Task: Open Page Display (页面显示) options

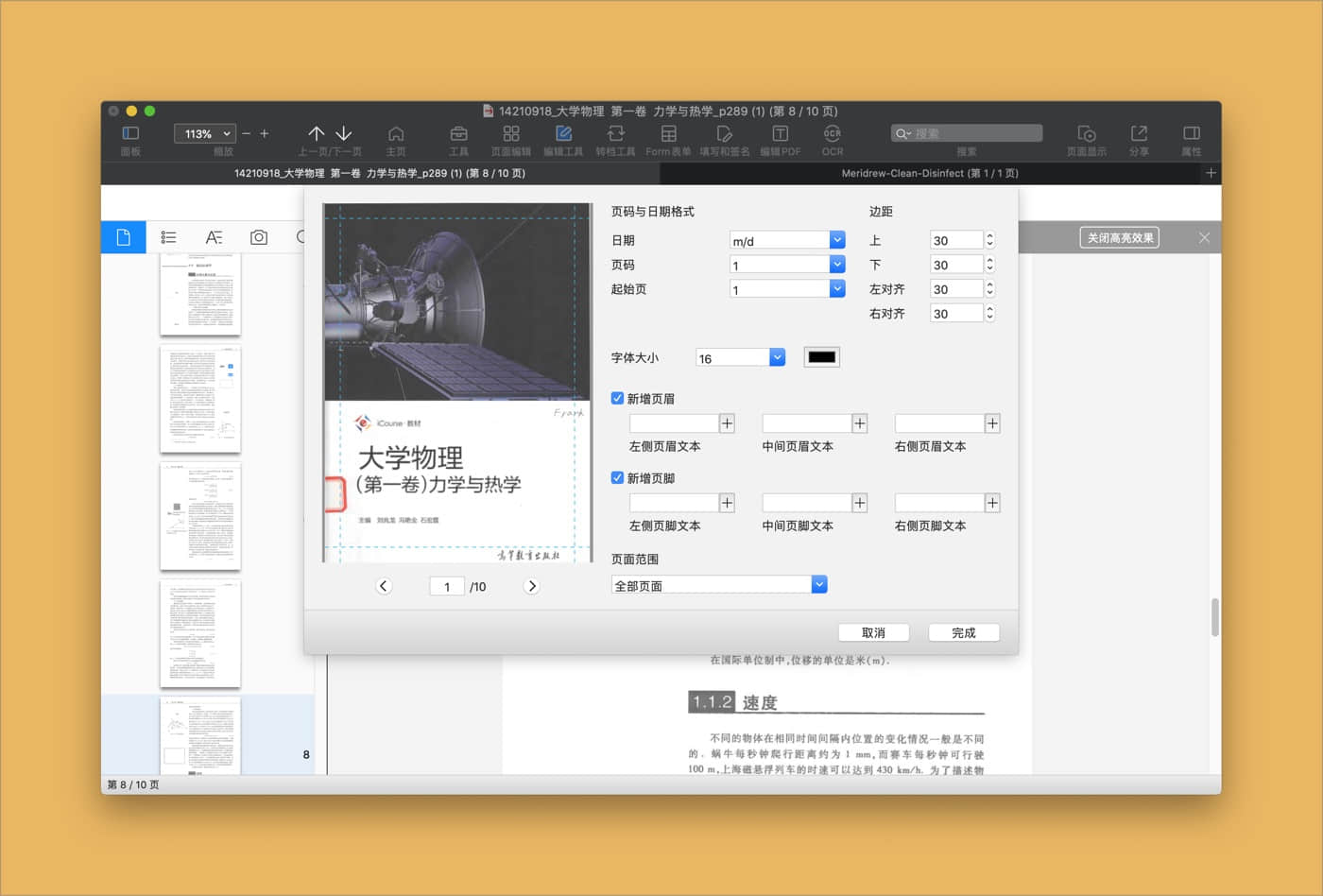Action: (x=1087, y=133)
